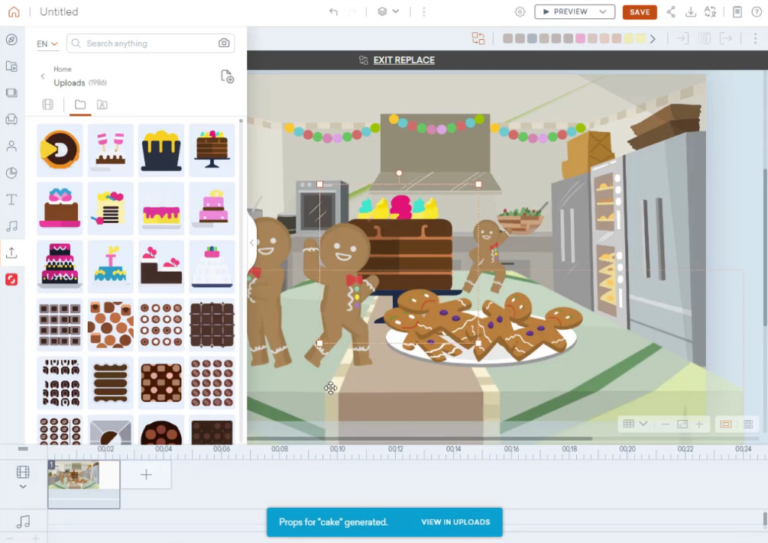Screen dimensions: 768x543
Task: Open the Chart tool in left sidebar
Action: 12,173
